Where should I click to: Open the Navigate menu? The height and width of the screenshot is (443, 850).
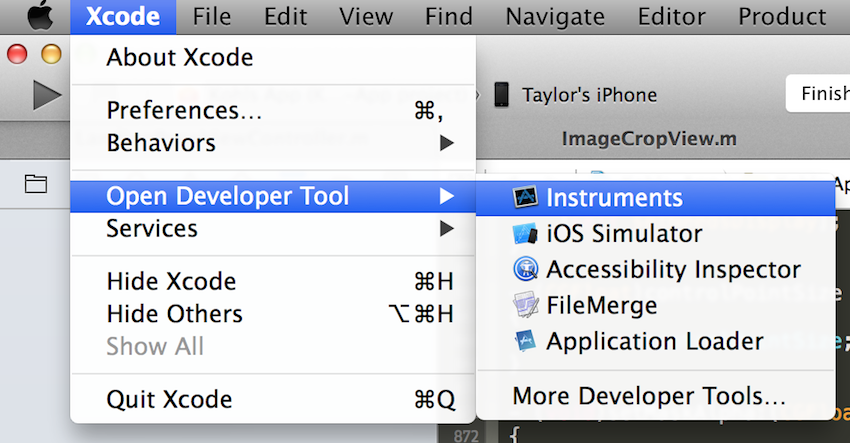click(x=555, y=17)
